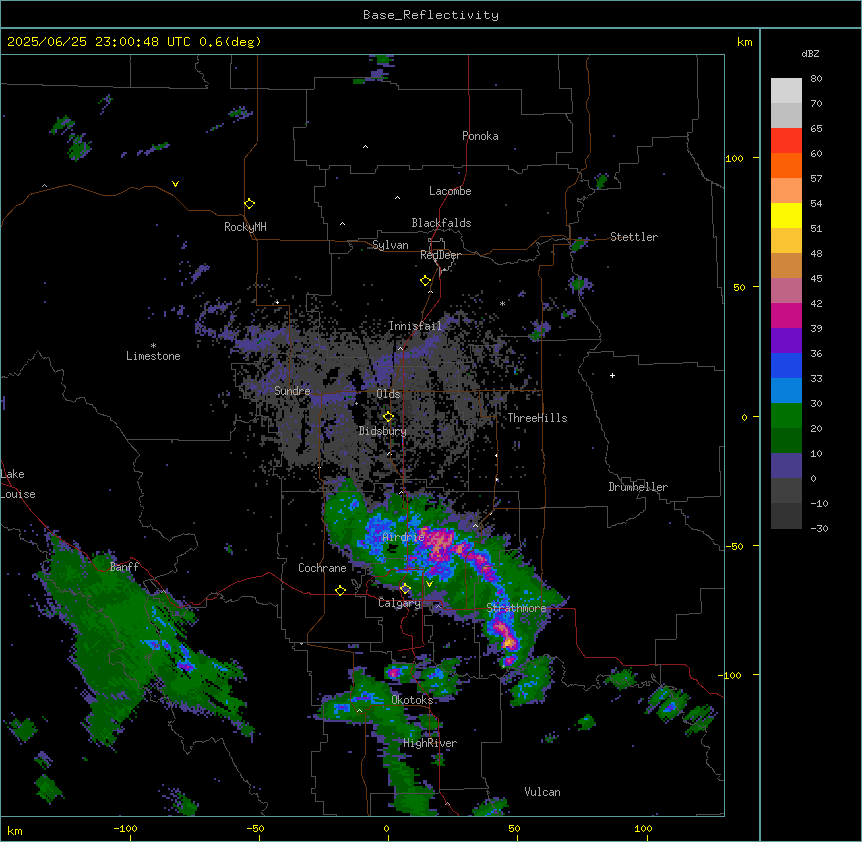Viewport: 862px width, 842px height.
Task: Select the light gray 70-80 dBZ legend swatch
Action: pos(786,91)
